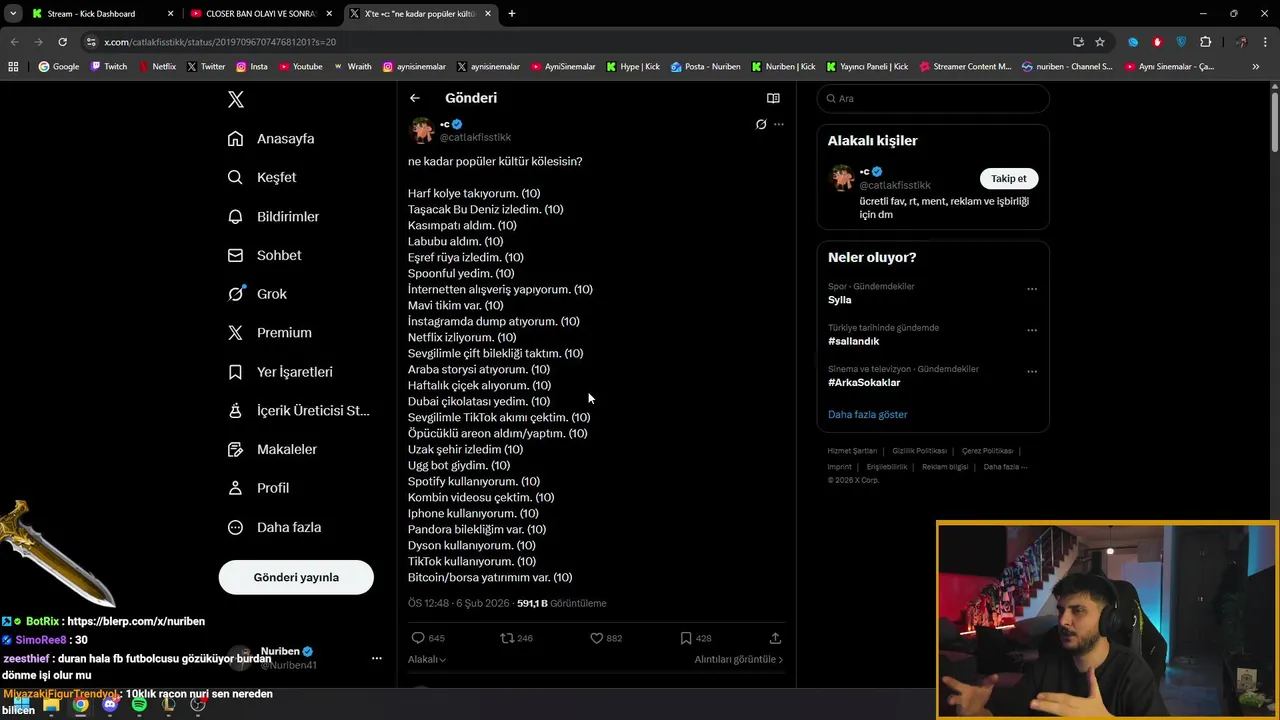Viewport: 1280px width, 720px height.
Task: Switch to CLOSER BAN OLAYI YouTube tab
Action: coord(260,14)
